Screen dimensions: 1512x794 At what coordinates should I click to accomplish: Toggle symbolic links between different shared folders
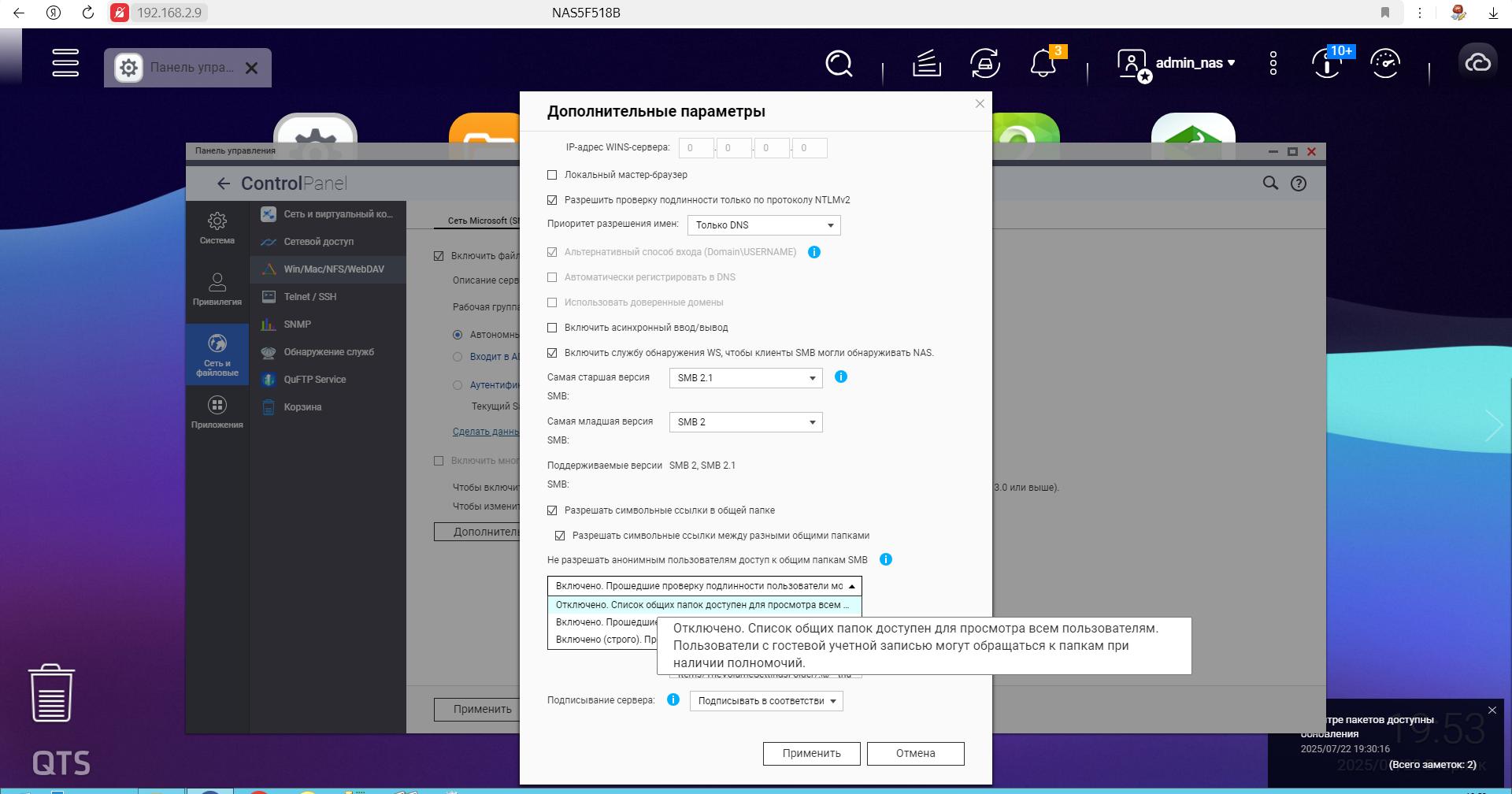pyautogui.click(x=560, y=536)
